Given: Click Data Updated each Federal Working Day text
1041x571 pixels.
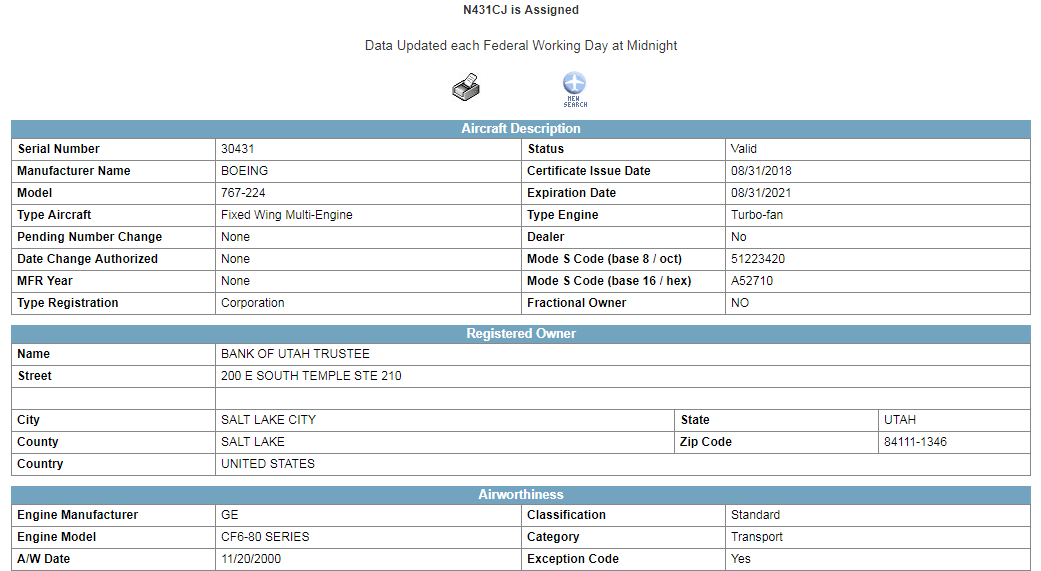Looking at the screenshot, I should 520,45.
